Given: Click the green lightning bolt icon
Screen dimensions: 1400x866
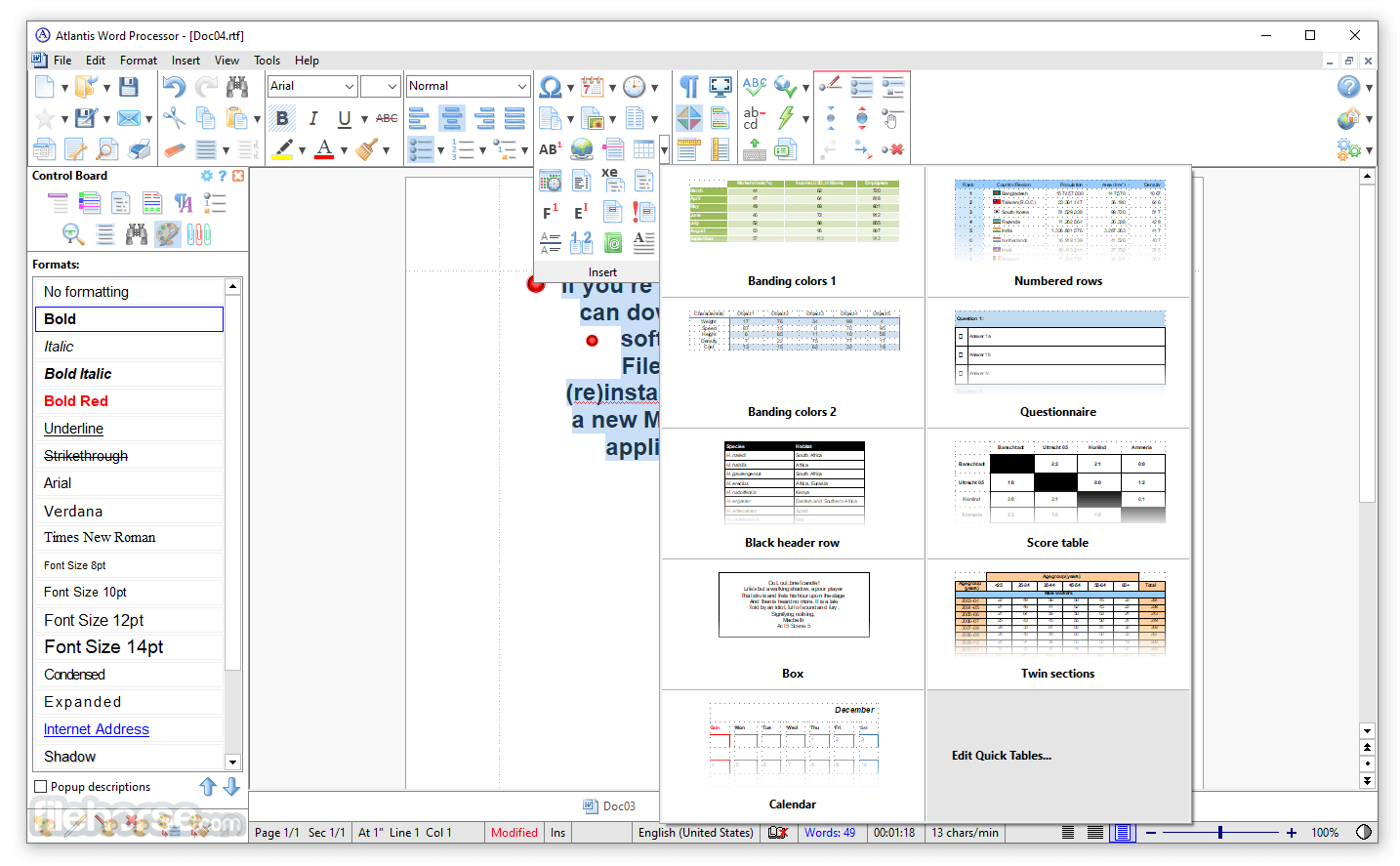Looking at the screenshot, I should 786,118.
